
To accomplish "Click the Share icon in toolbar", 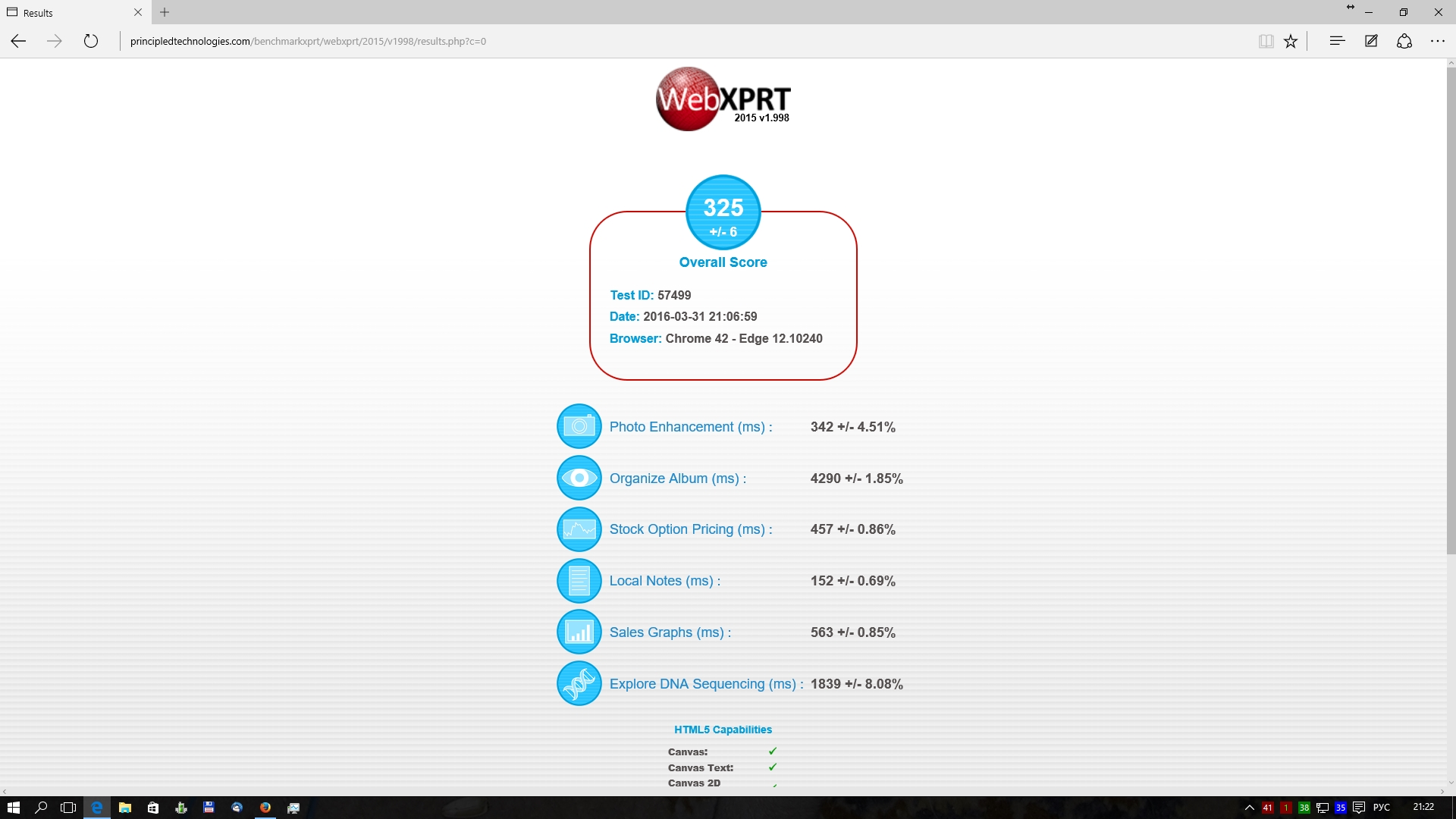I will point(1404,42).
